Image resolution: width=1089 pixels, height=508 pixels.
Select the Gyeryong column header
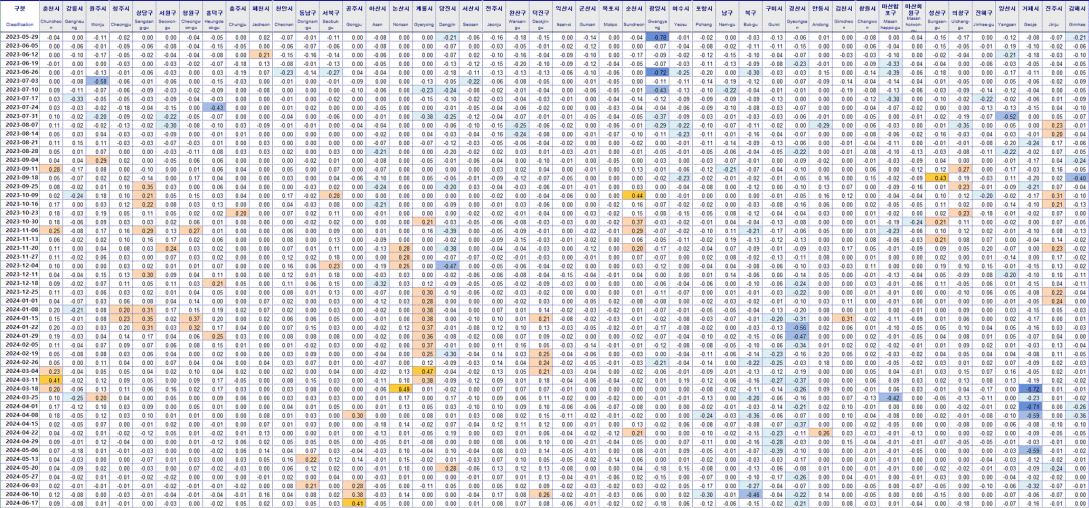tap(425, 17)
